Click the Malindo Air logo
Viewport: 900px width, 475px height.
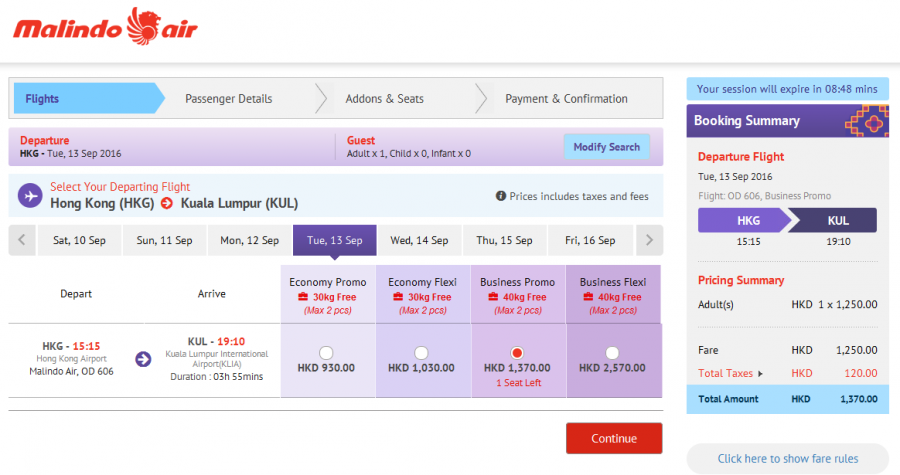coord(105,26)
